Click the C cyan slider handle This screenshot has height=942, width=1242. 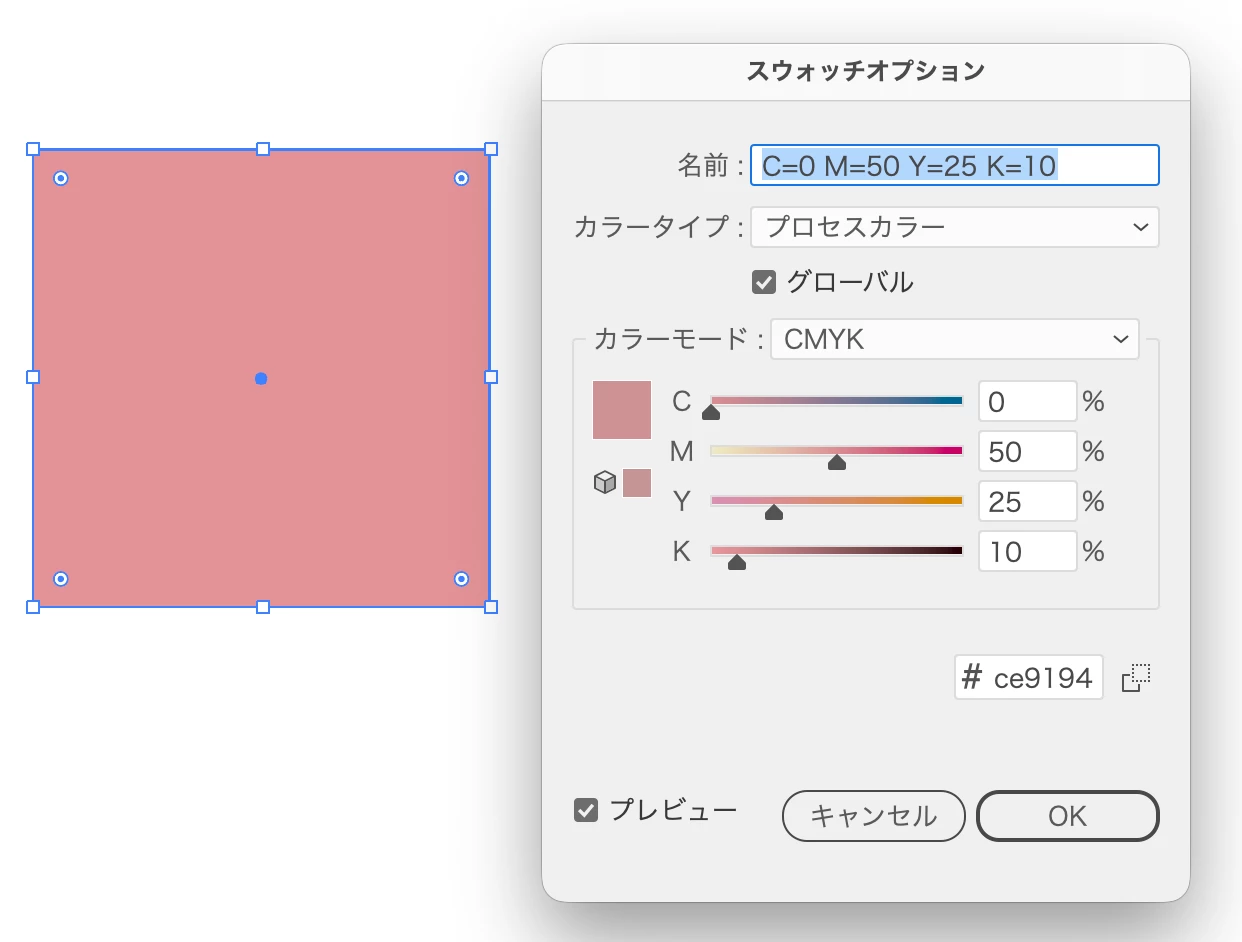711,412
